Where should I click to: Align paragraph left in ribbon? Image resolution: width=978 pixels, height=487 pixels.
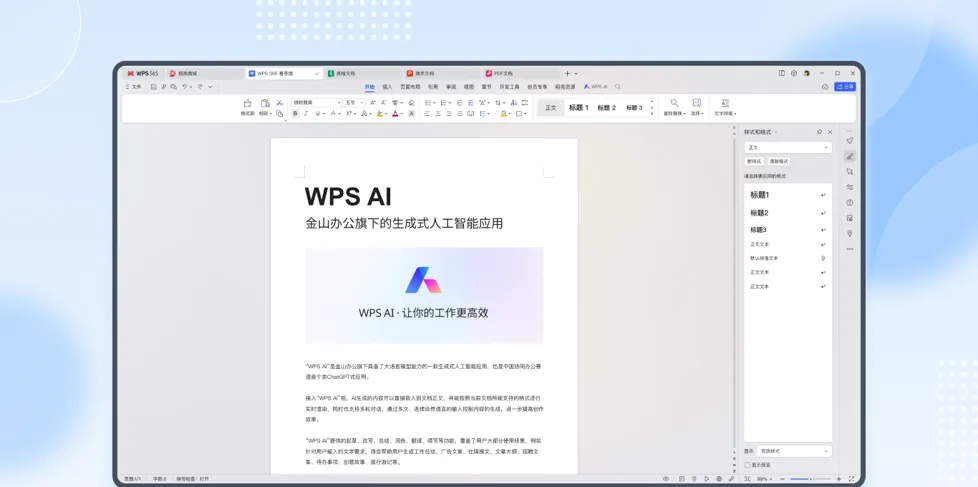[x=427, y=113]
